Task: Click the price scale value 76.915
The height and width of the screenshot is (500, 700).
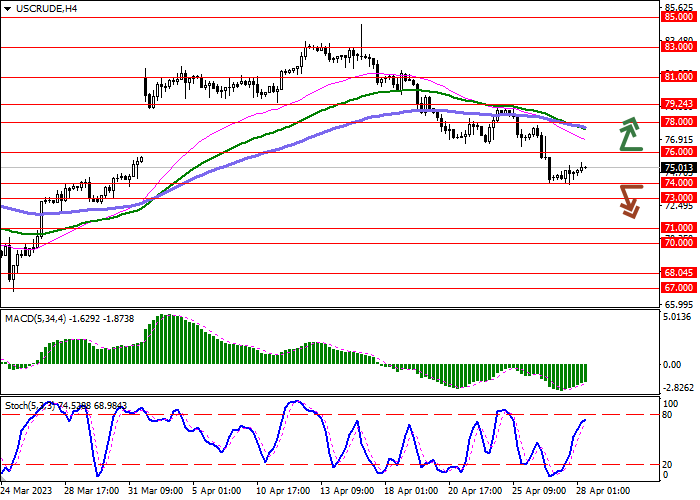Action: (679, 139)
